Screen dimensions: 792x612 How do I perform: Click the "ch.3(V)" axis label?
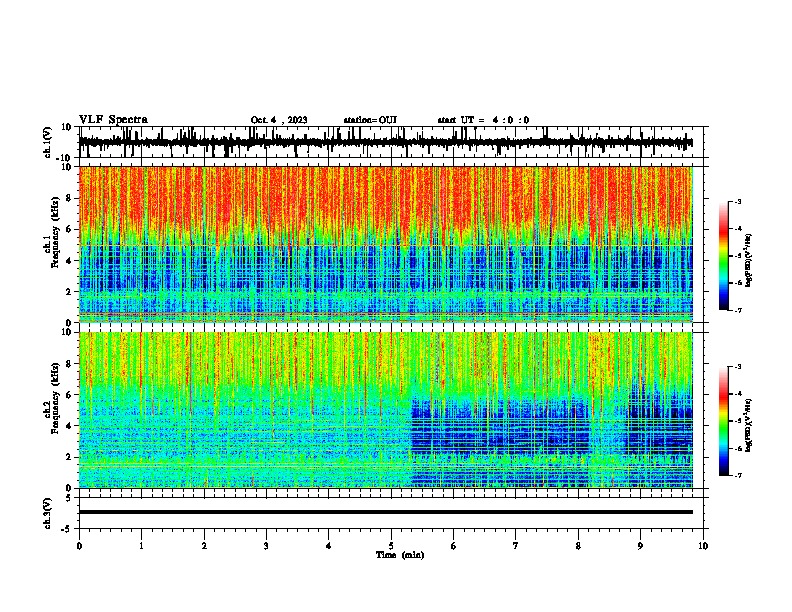(48, 513)
